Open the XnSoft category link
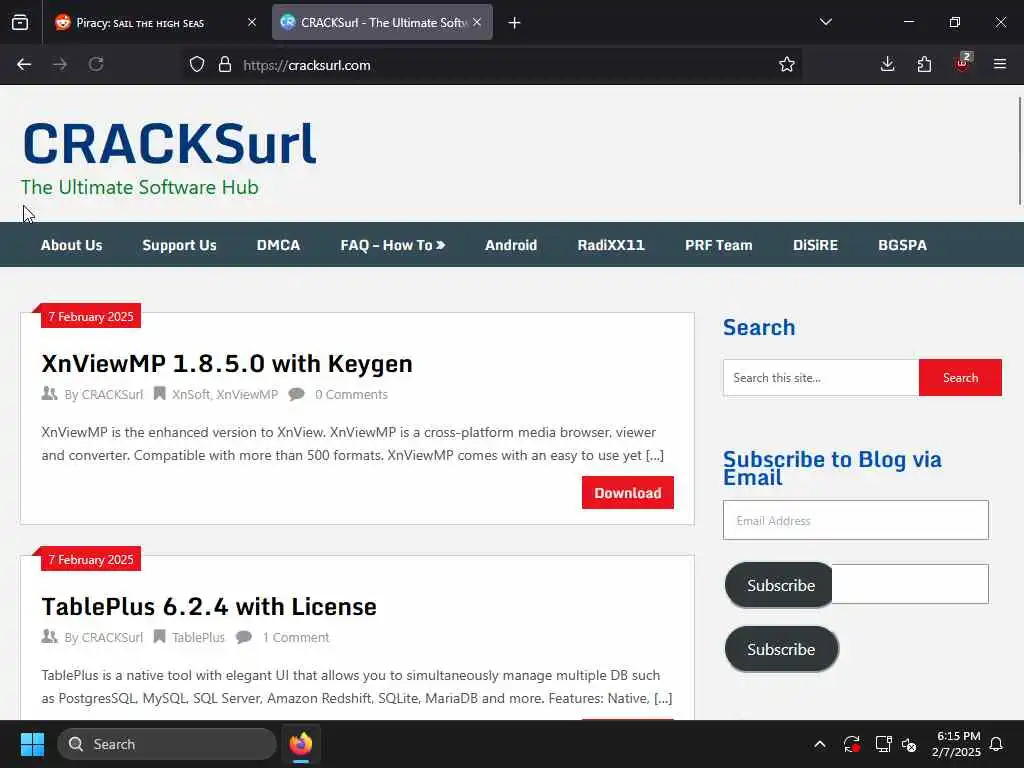Viewport: 1024px width, 768px height. pyautogui.click(x=191, y=394)
